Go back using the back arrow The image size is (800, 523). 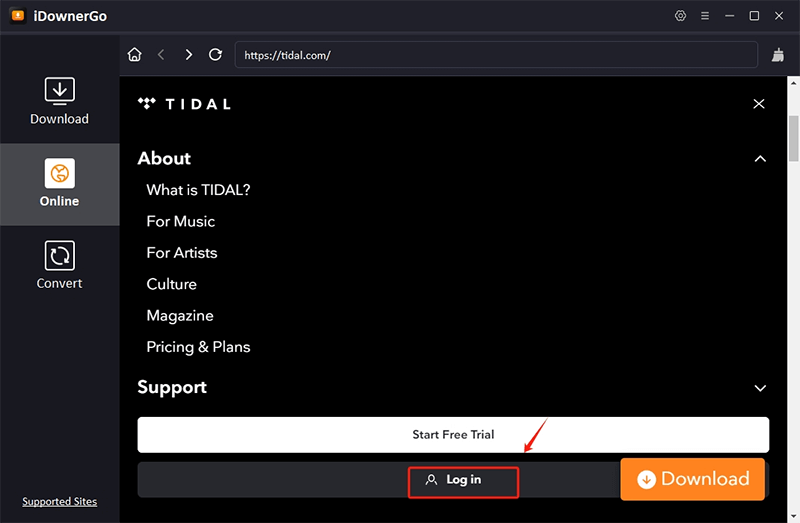[x=162, y=55]
